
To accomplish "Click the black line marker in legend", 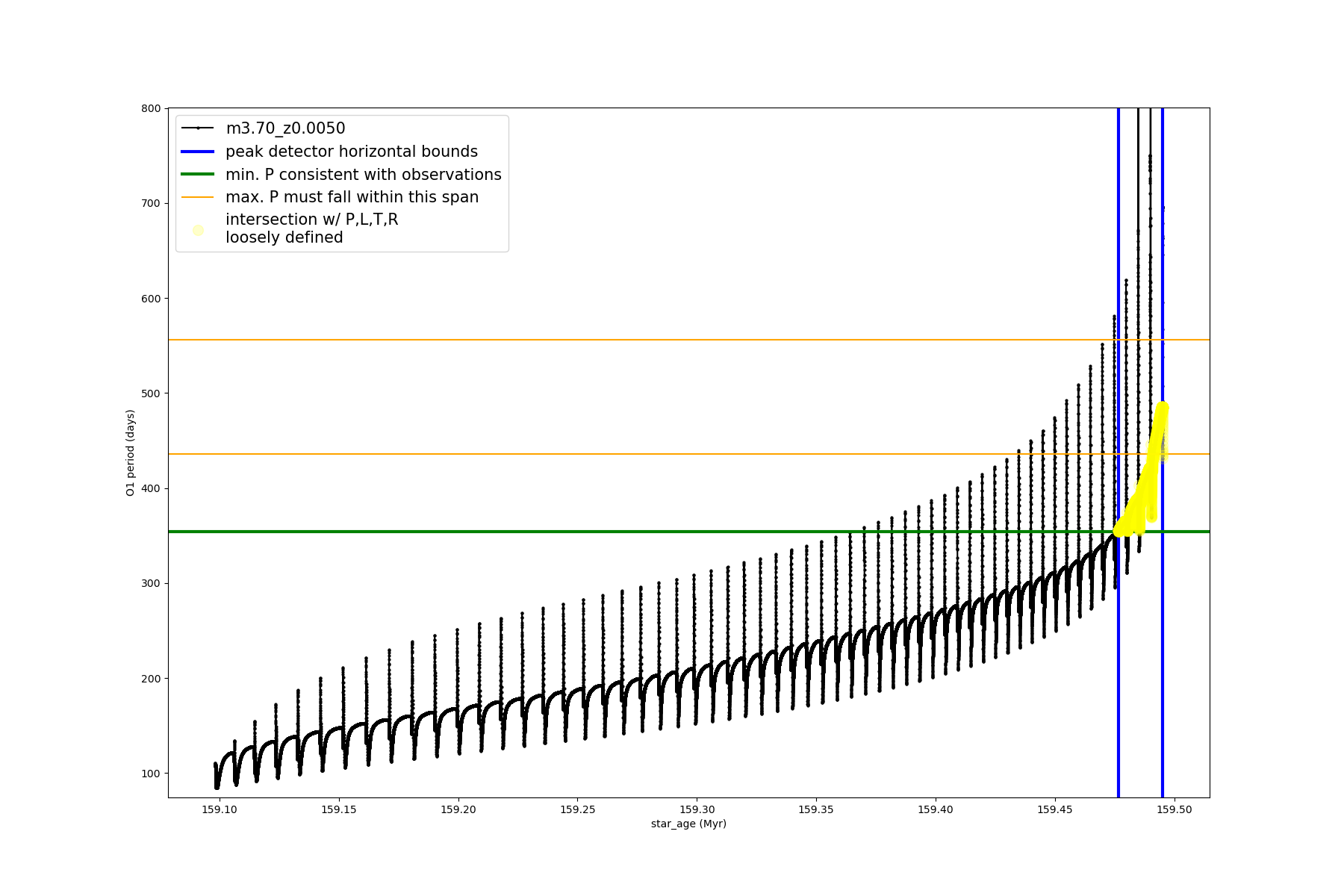I will pyautogui.click(x=198, y=128).
